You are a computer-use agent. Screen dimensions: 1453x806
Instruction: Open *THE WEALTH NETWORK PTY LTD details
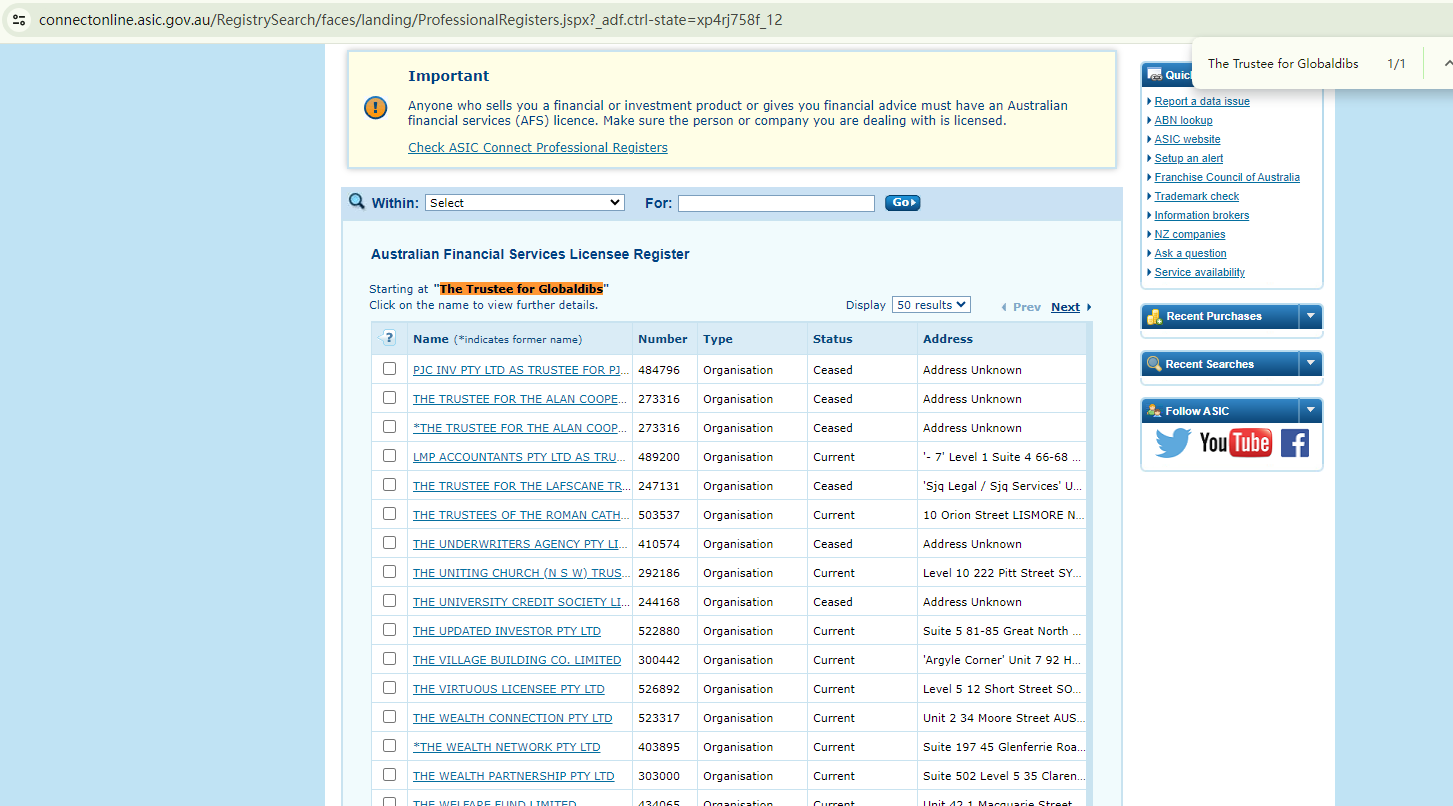coord(507,747)
